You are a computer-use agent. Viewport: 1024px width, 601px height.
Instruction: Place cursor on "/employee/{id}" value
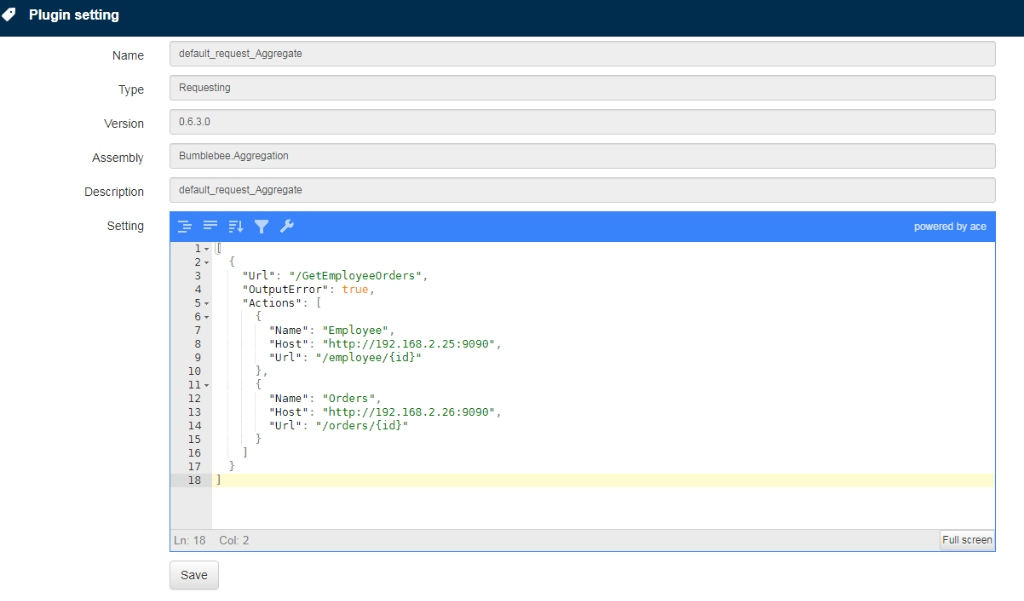(x=369, y=357)
